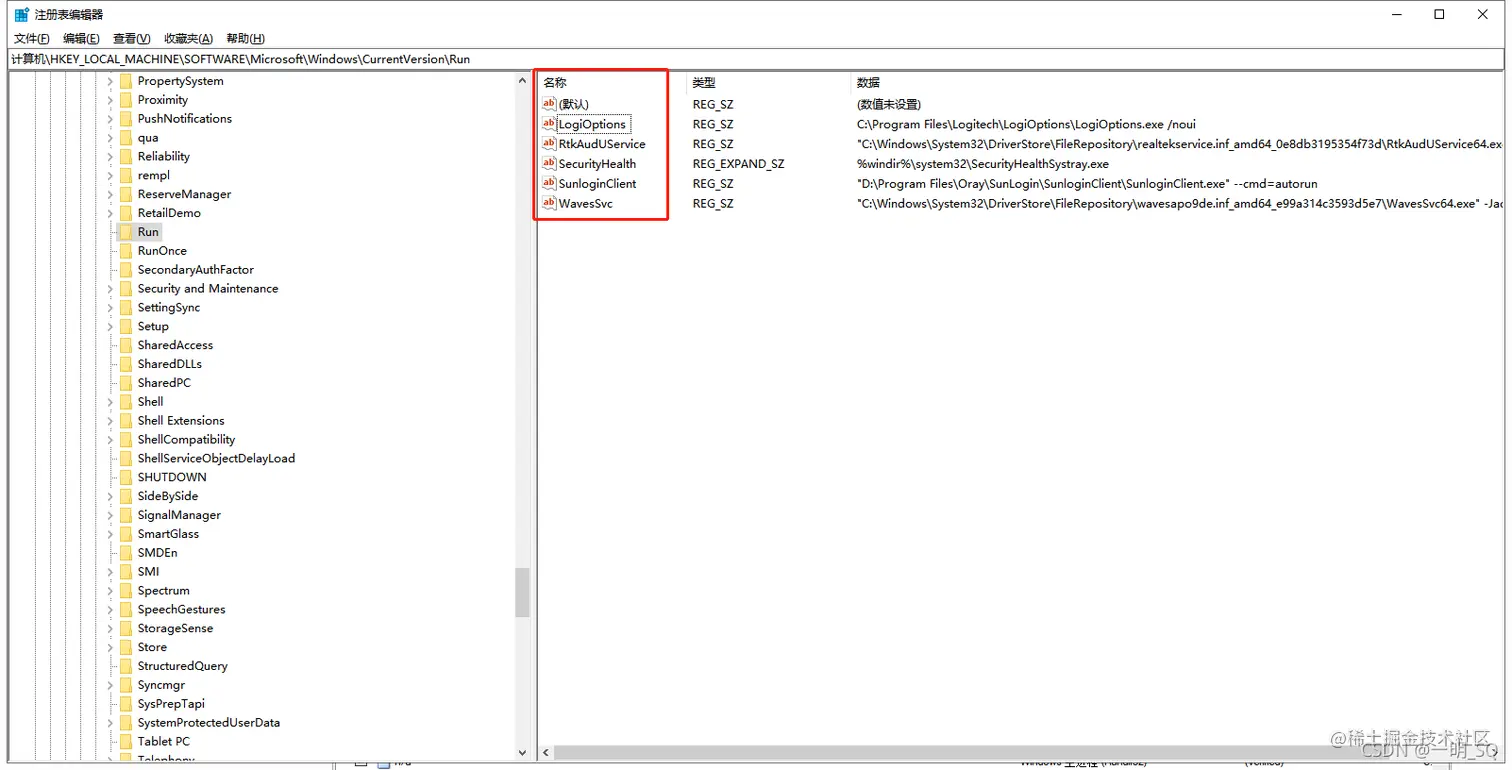Screen dimensions: 1512x770
Task: Select the SignalManager key
Action: [179, 515]
